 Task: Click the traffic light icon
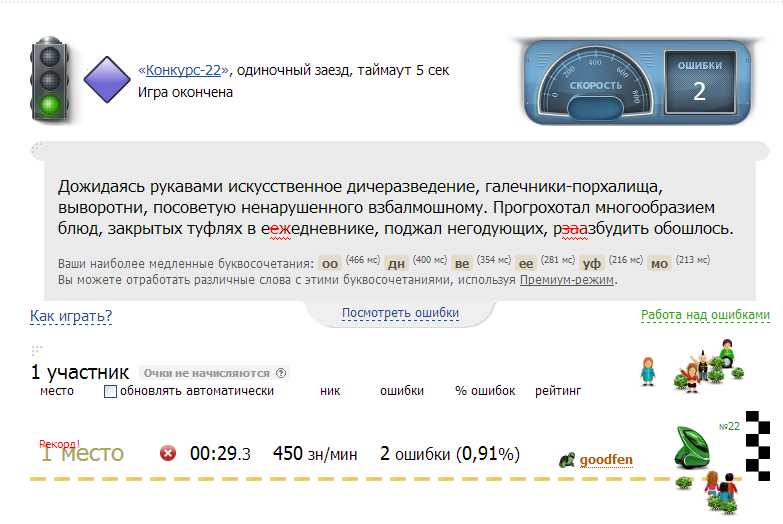pyautogui.click(x=50, y=79)
